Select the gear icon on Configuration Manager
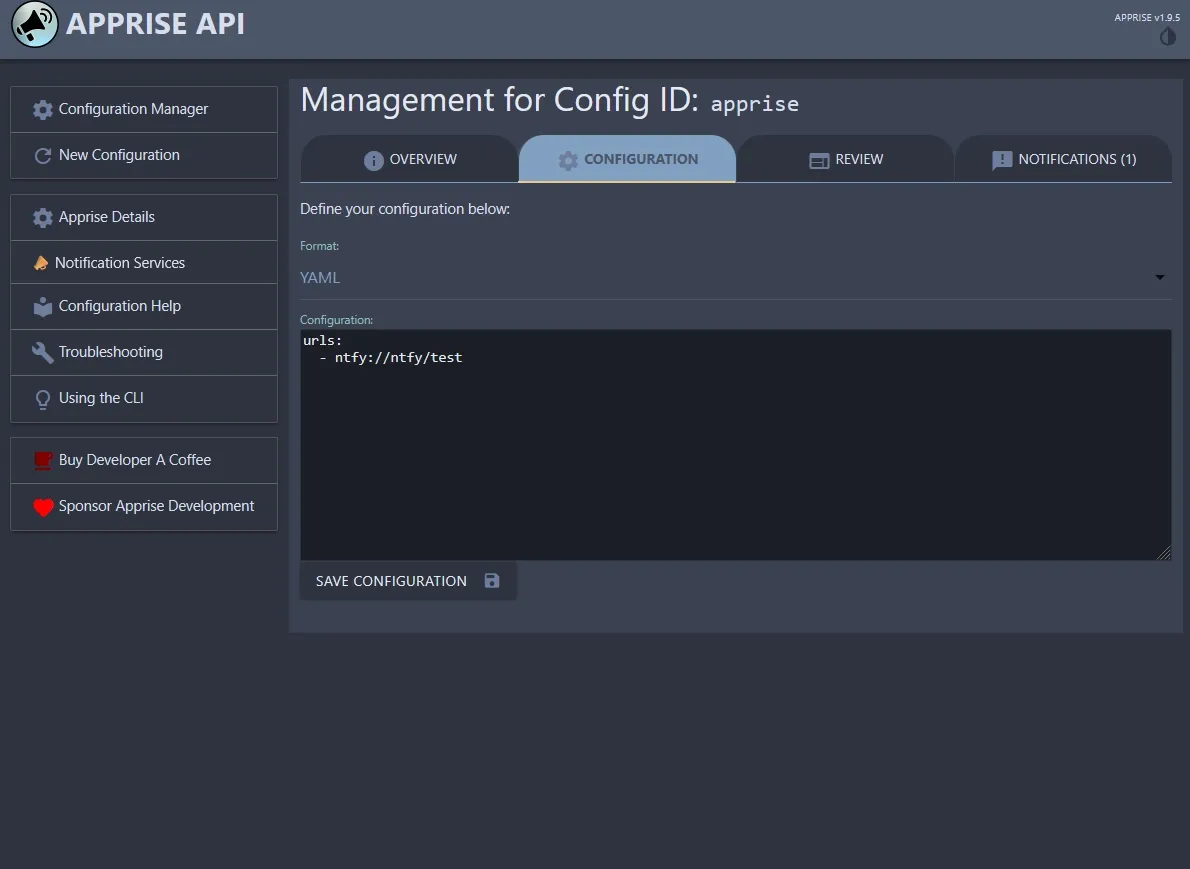The image size is (1190, 869). (42, 109)
